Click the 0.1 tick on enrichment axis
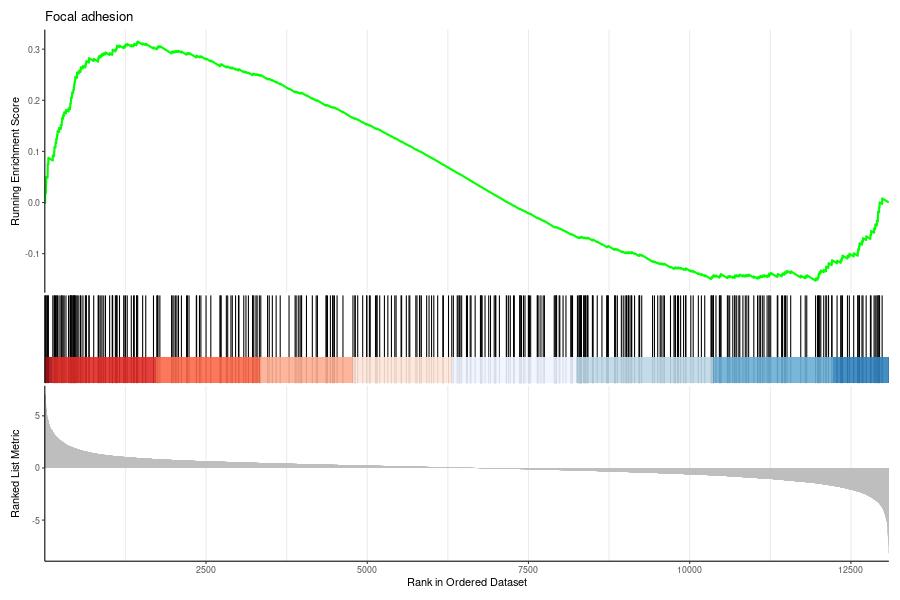Image resolution: width=900 pixels, height=600 pixels. tap(34, 152)
